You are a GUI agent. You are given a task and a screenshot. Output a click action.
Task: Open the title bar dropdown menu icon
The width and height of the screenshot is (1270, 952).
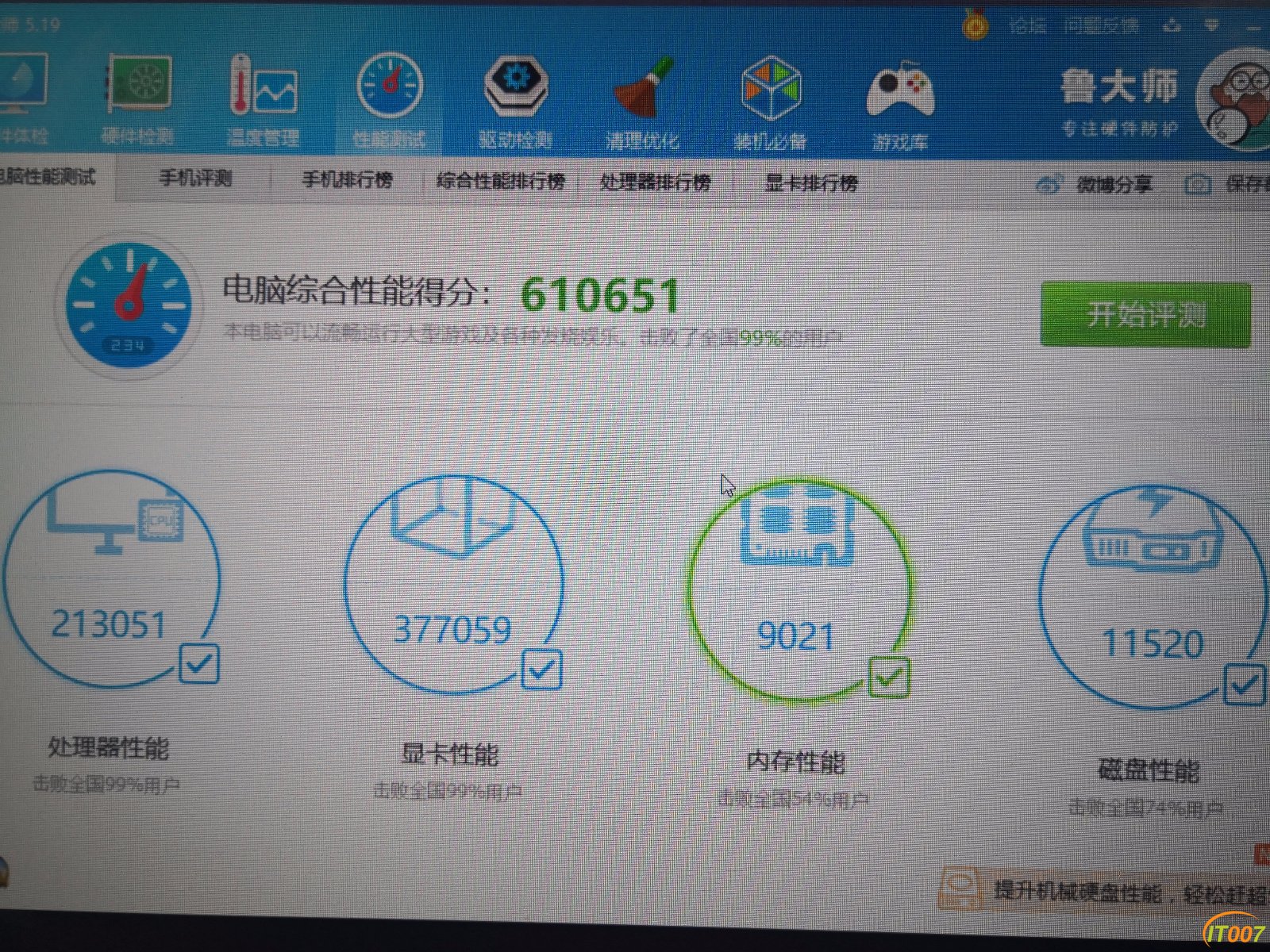tap(1212, 25)
